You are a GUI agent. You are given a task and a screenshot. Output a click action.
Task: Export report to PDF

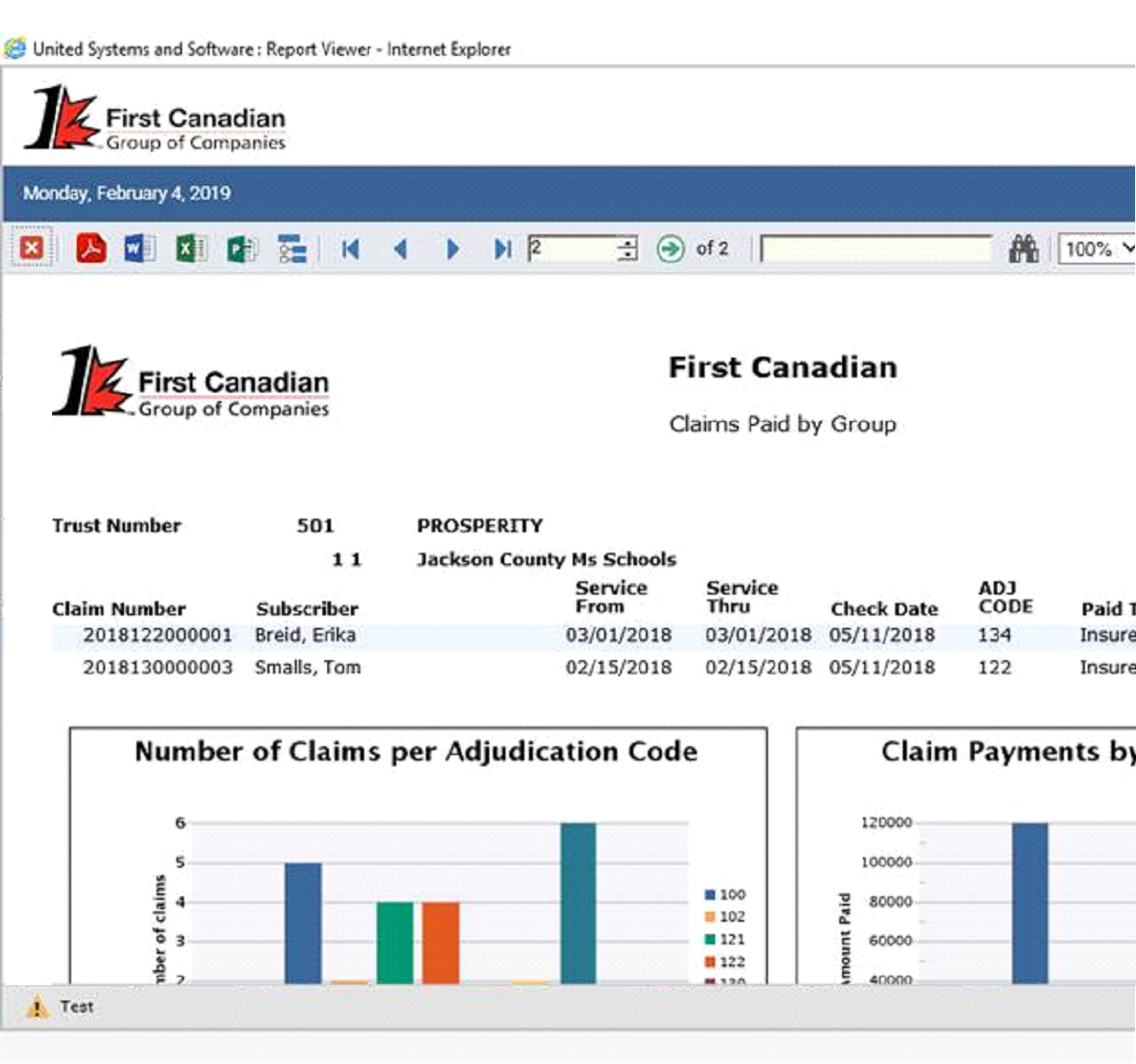coord(91,248)
